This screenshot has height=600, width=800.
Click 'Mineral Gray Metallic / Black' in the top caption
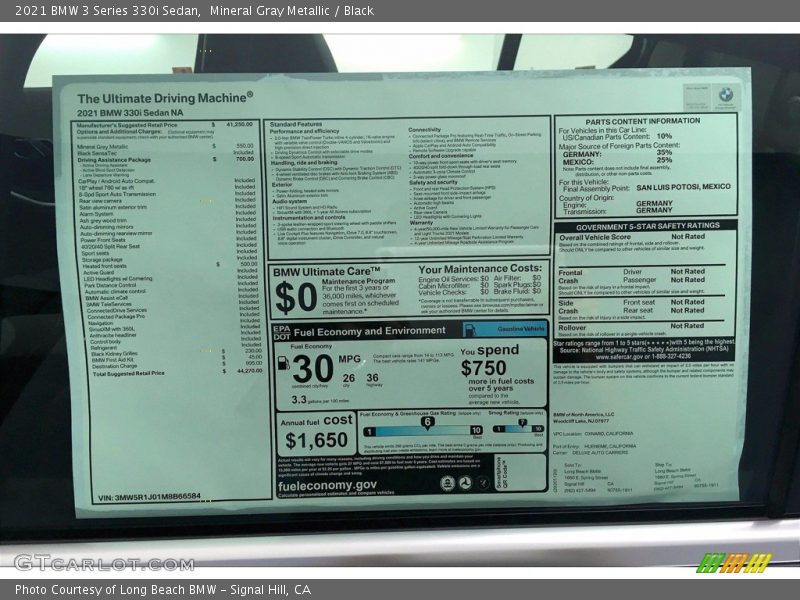[291, 11]
